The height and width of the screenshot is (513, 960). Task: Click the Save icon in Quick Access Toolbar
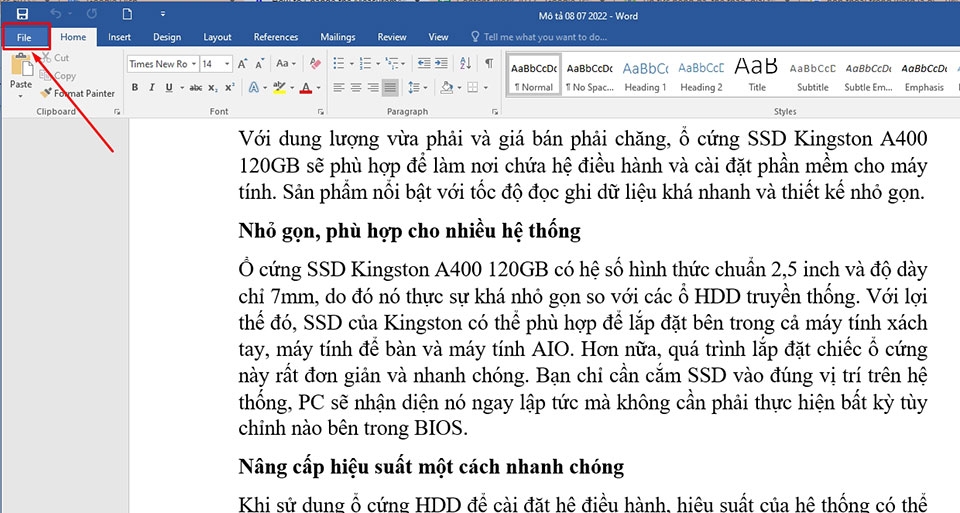23,14
